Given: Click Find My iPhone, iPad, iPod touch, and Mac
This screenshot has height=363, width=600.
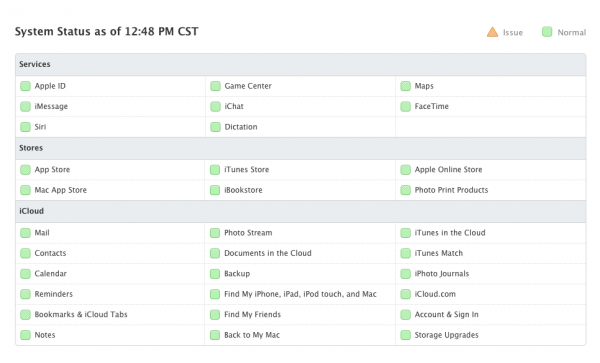Looking at the screenshot, I should 300,294.
